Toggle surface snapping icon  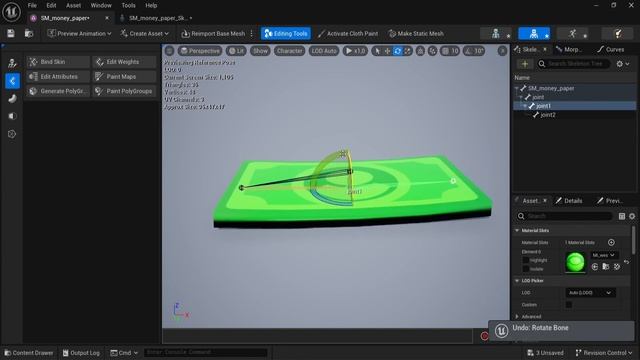coord(433,51)
